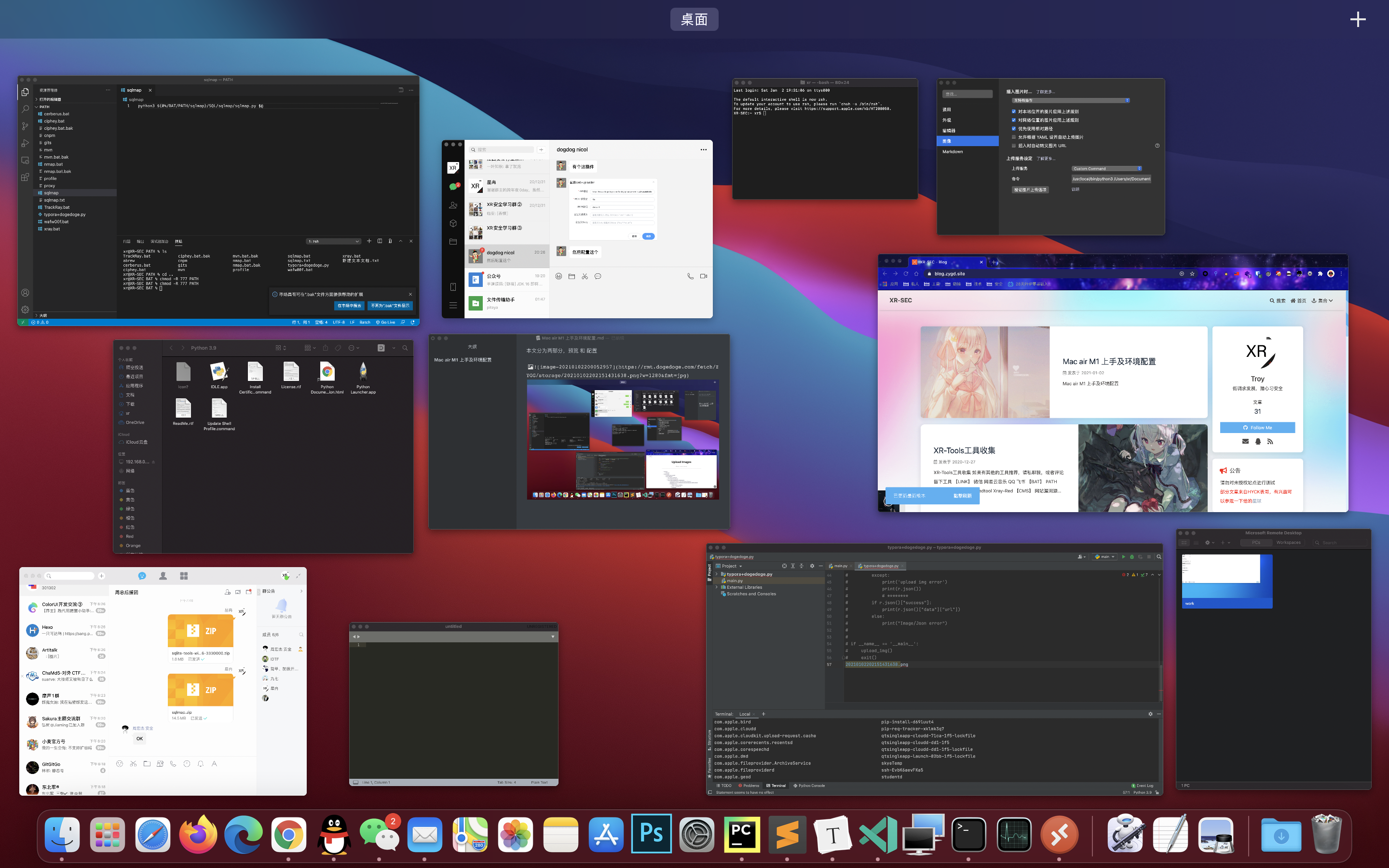The image size is (1389, 868).
Task: Click work PC thumbnail in Remote Desktop
Action: coord(1227,581)
